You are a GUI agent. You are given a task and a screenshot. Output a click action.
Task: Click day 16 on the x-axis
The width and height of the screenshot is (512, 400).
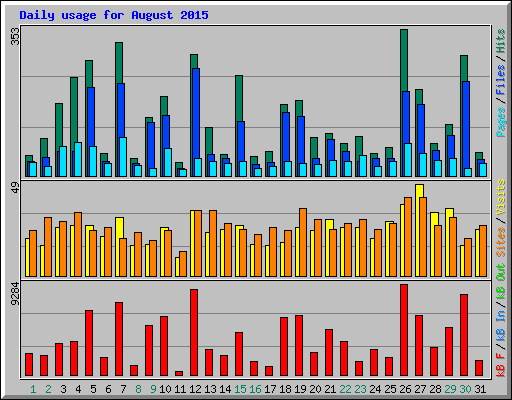click(x=255, y=389)
